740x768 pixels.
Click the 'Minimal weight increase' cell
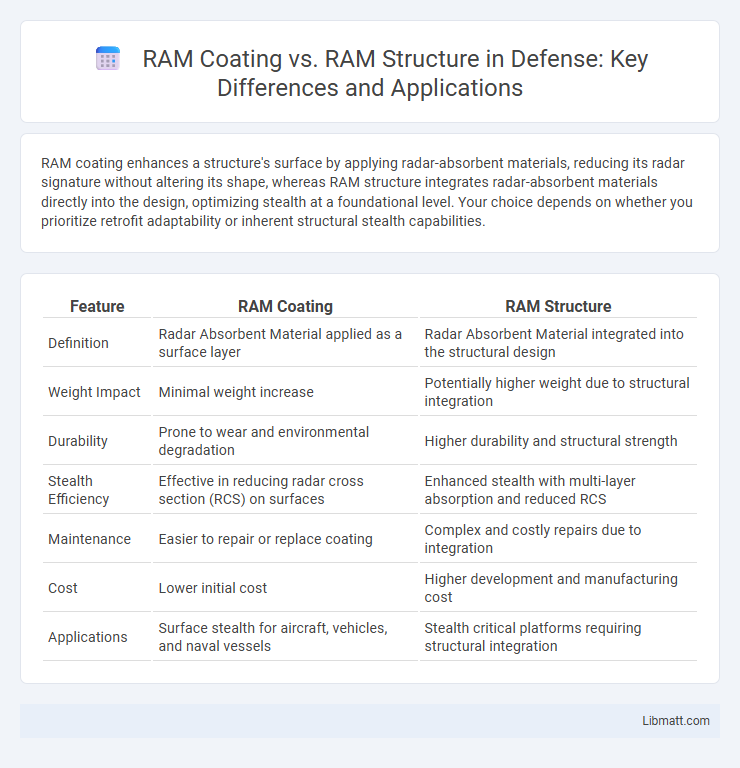(236, 392)
